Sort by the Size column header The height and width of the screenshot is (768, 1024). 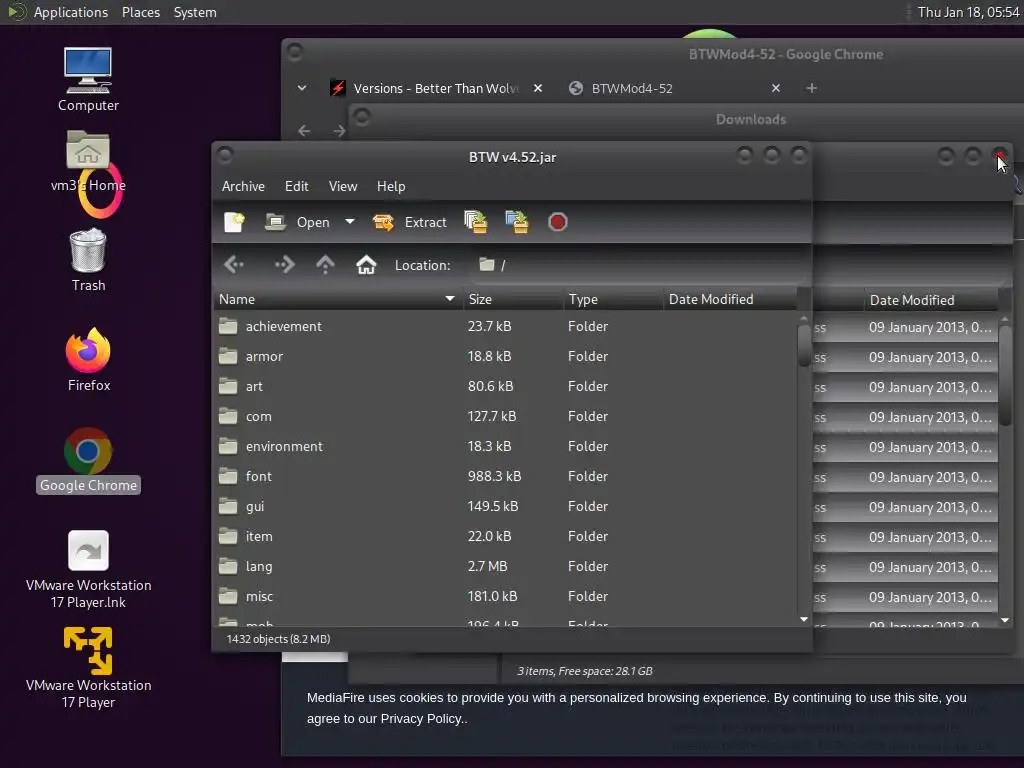(513, 299)
